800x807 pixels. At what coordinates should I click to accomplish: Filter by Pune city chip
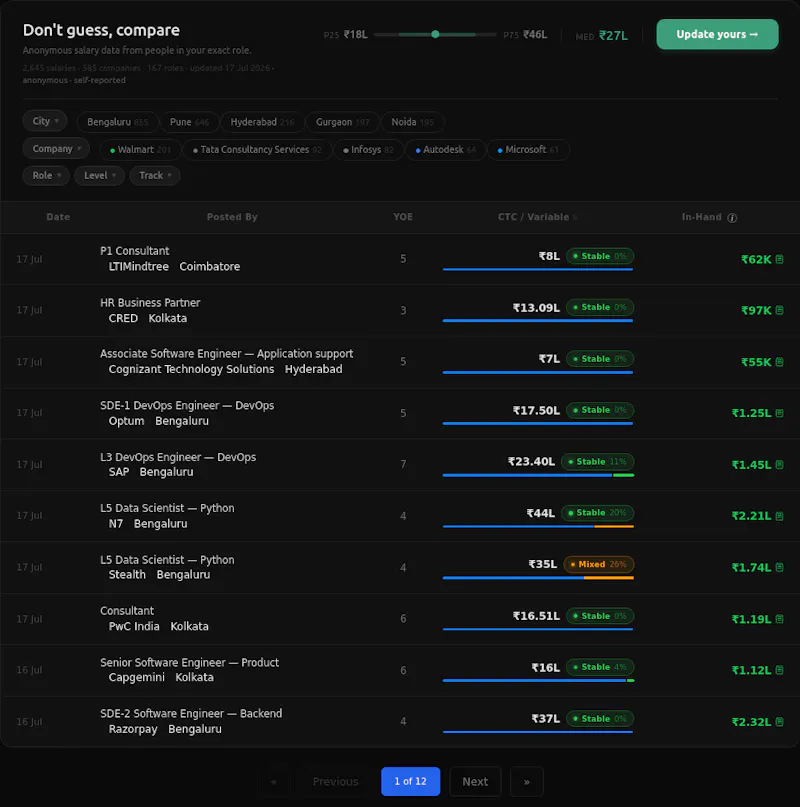coord(189,122)
